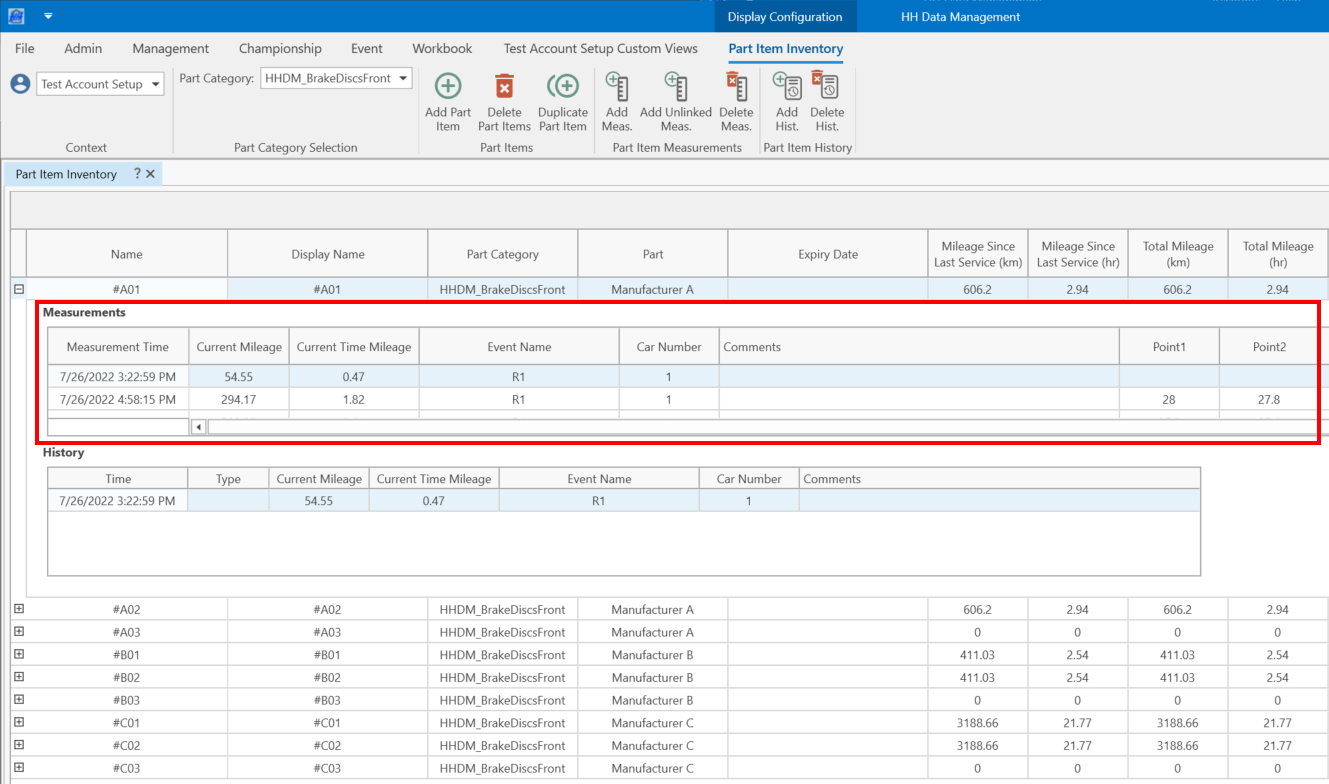1329x784 pixels.
Task: Click the Add Hist. icon
Action: (x=787, y=87)
